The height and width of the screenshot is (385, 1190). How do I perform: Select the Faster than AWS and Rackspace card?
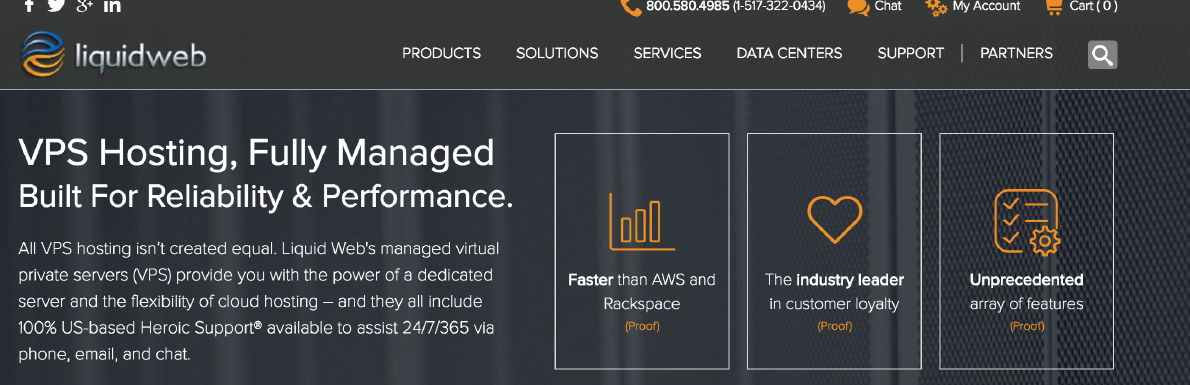coord(642,251)
